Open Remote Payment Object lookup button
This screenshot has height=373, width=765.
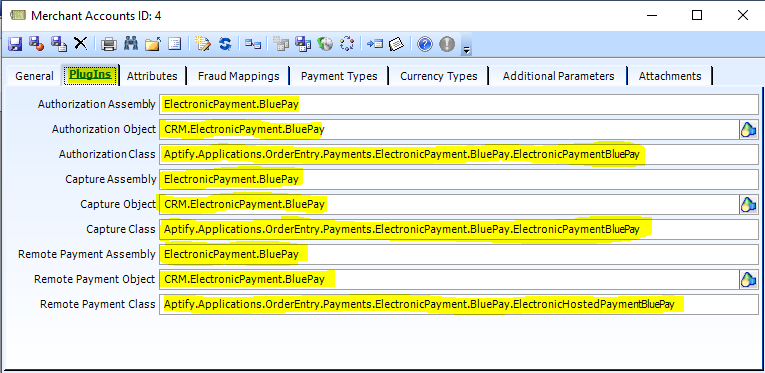click(x=748, y=280)
